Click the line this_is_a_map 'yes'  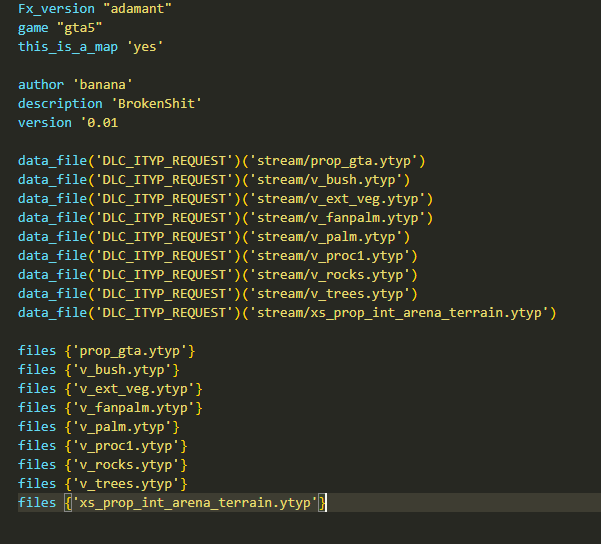click(90, 47)
